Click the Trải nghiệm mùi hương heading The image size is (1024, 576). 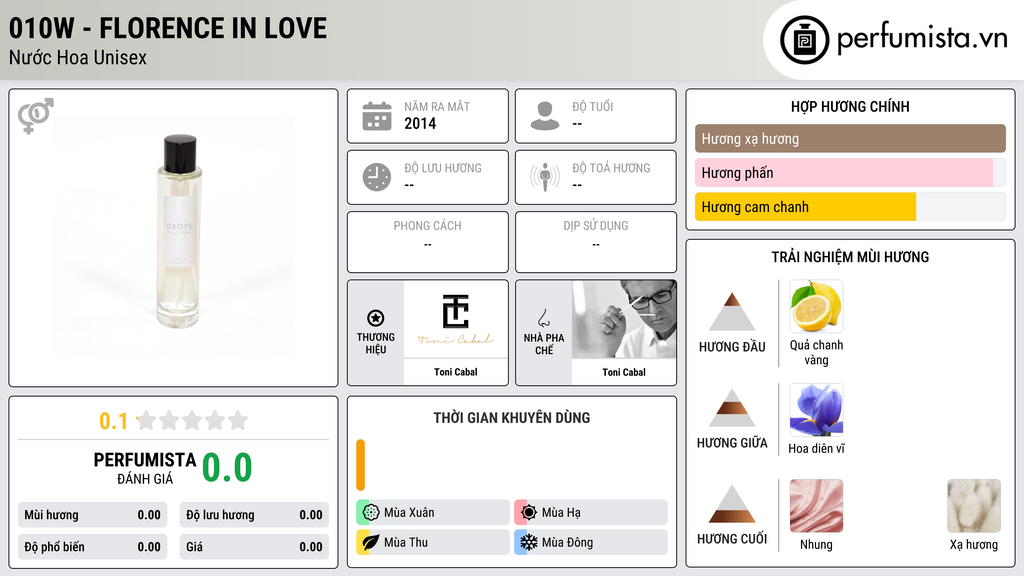[850, 257]
